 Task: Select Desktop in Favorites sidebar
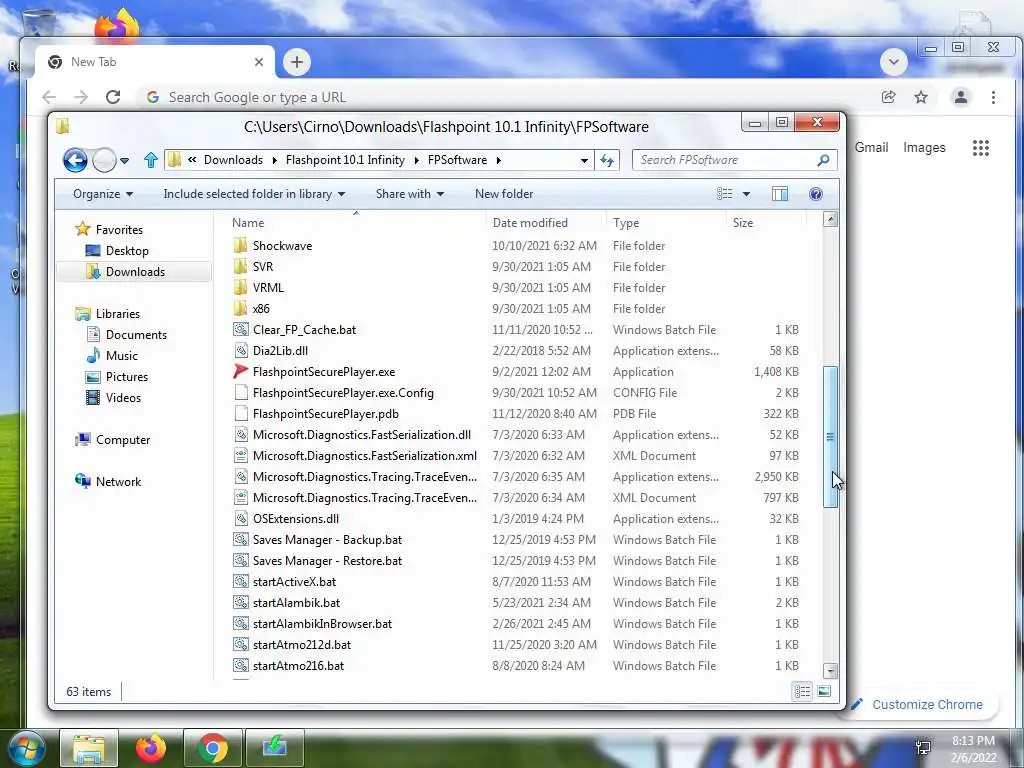tap(127, 251)
